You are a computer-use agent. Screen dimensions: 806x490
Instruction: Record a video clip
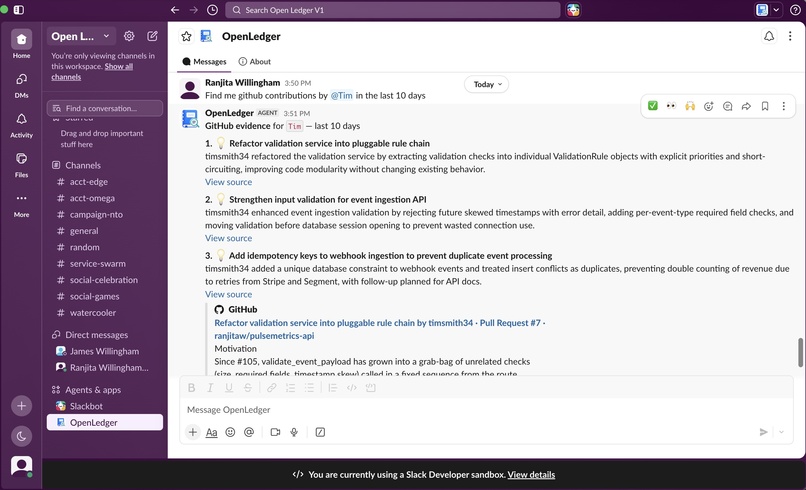(x=275, y=432)
